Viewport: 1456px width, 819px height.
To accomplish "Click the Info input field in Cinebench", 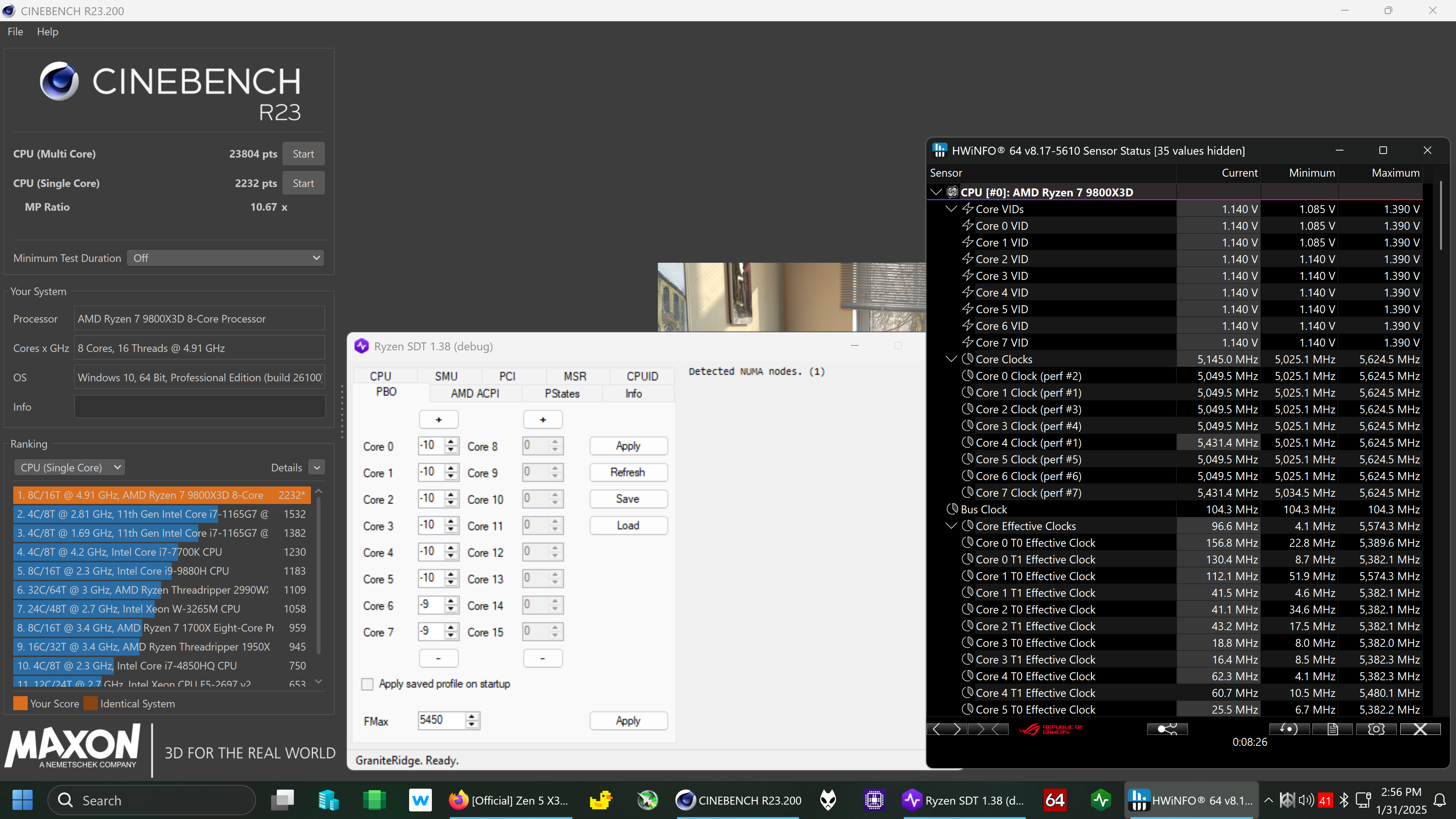I will tap(199, 406).
